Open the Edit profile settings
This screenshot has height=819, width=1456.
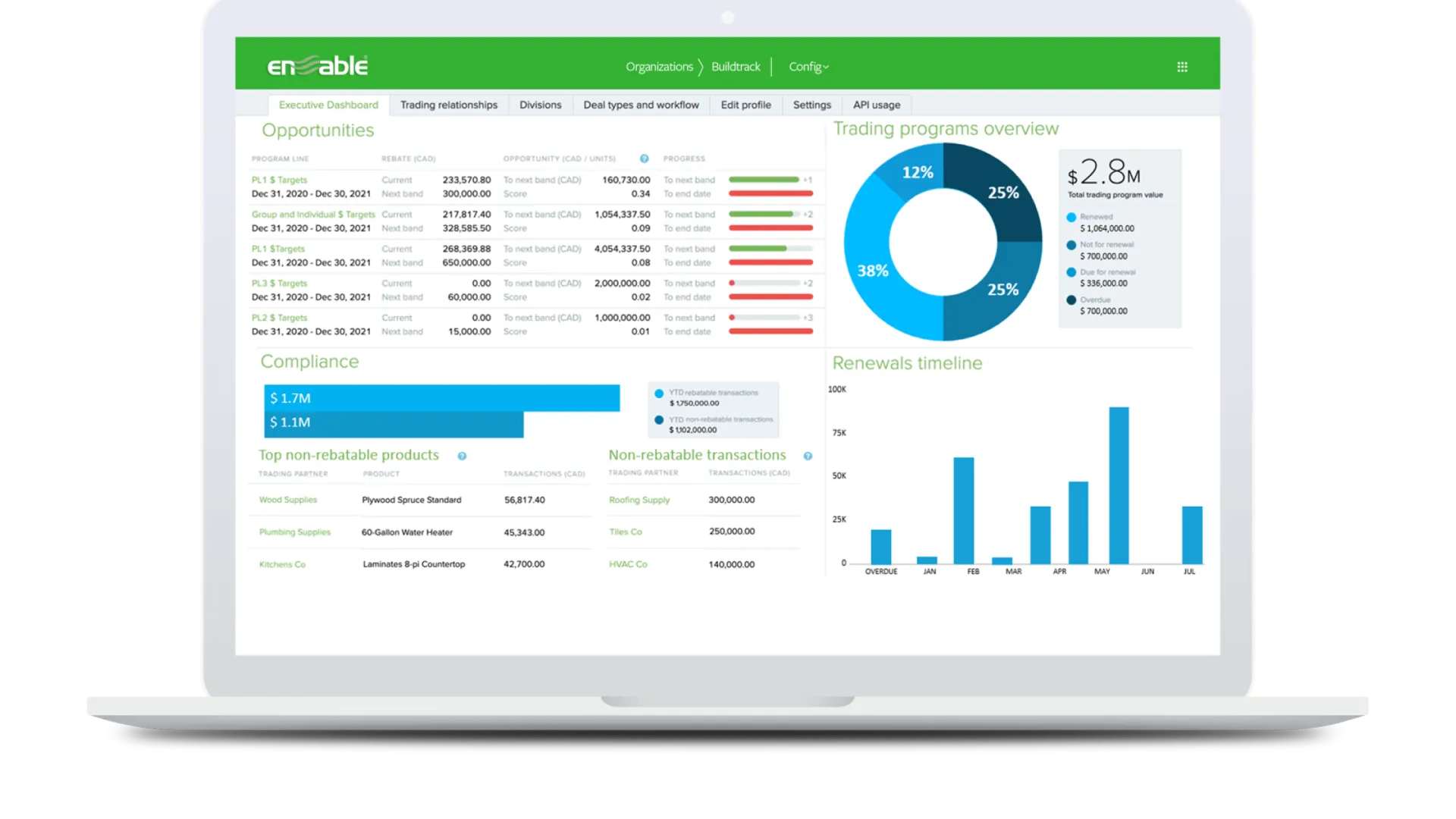coord(745,104)
